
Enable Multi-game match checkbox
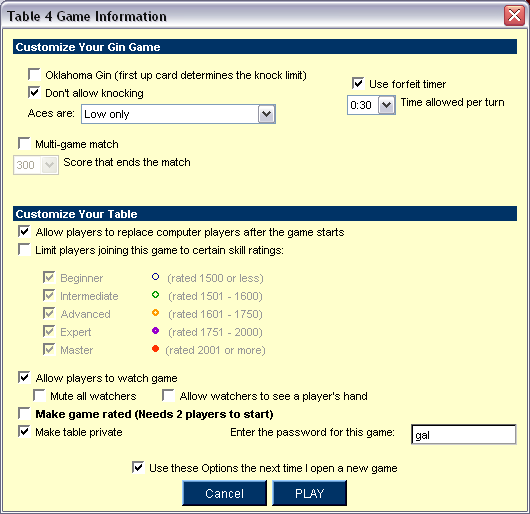pyautogui.click(x=24, y=143)
